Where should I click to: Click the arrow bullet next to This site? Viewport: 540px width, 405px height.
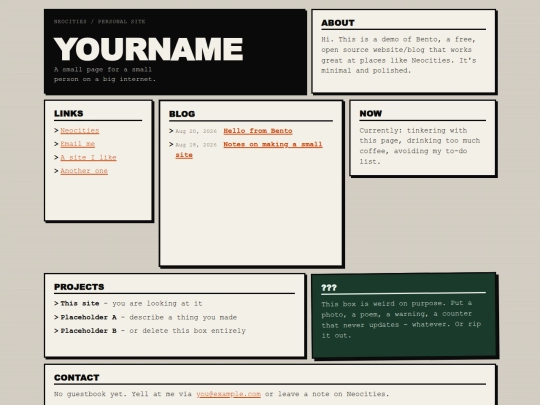[56, 303]
